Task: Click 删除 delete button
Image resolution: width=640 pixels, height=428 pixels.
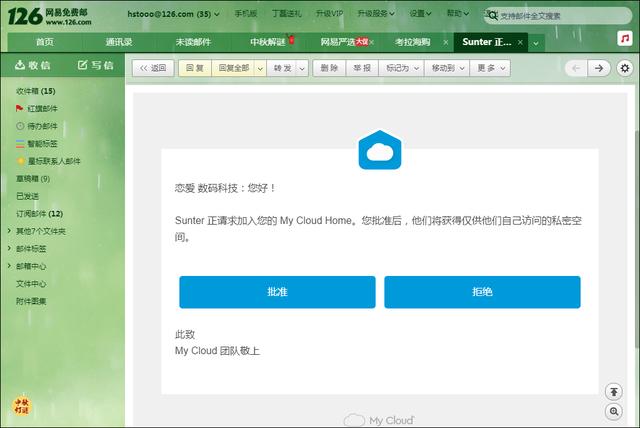Action: coord(329,68)
